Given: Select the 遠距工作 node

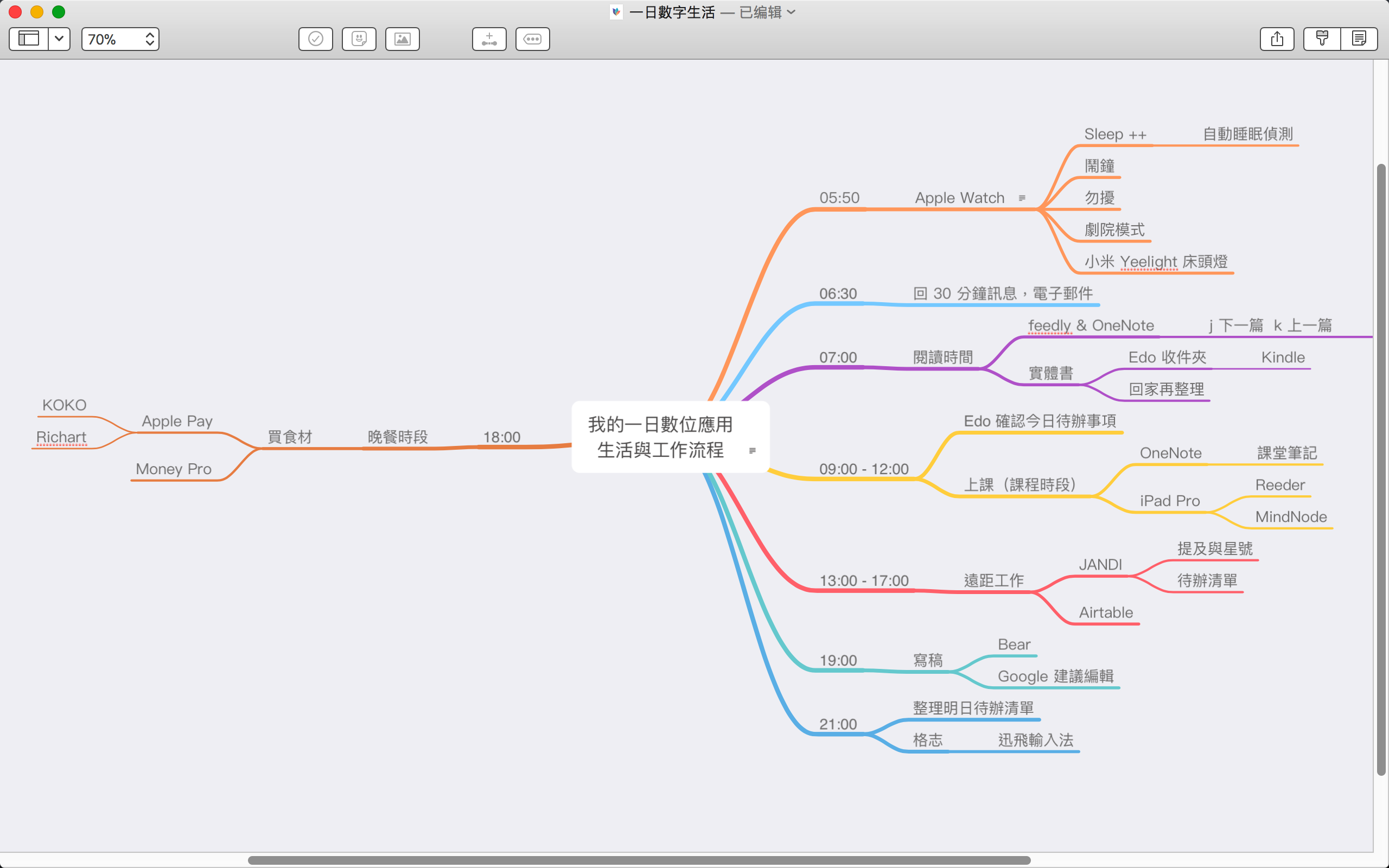Looking at the screenshot, I should click(994, 581).
